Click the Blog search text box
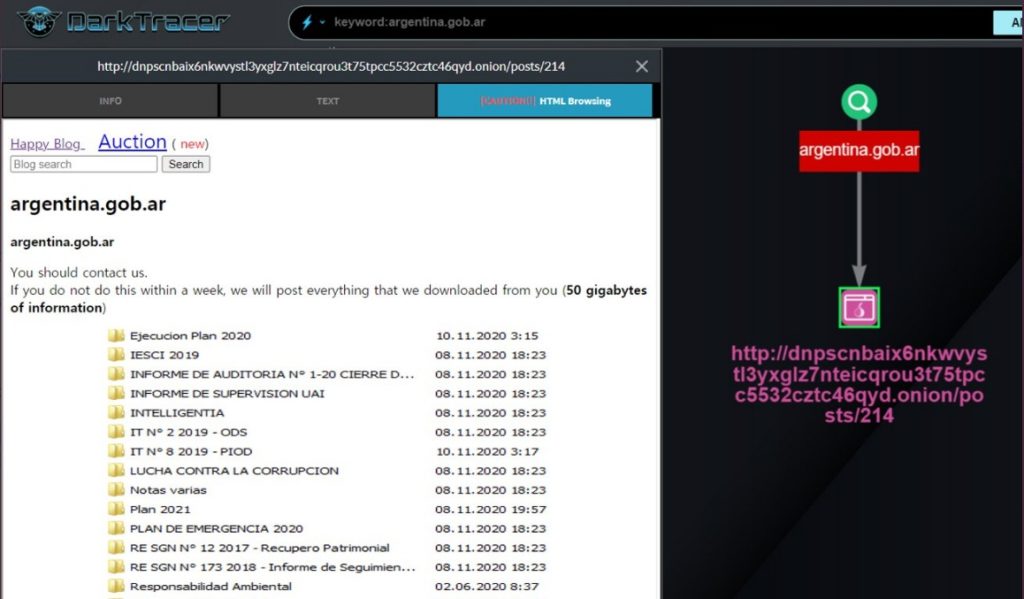Viewport: 1024px width, 599px height. point(84,164)
